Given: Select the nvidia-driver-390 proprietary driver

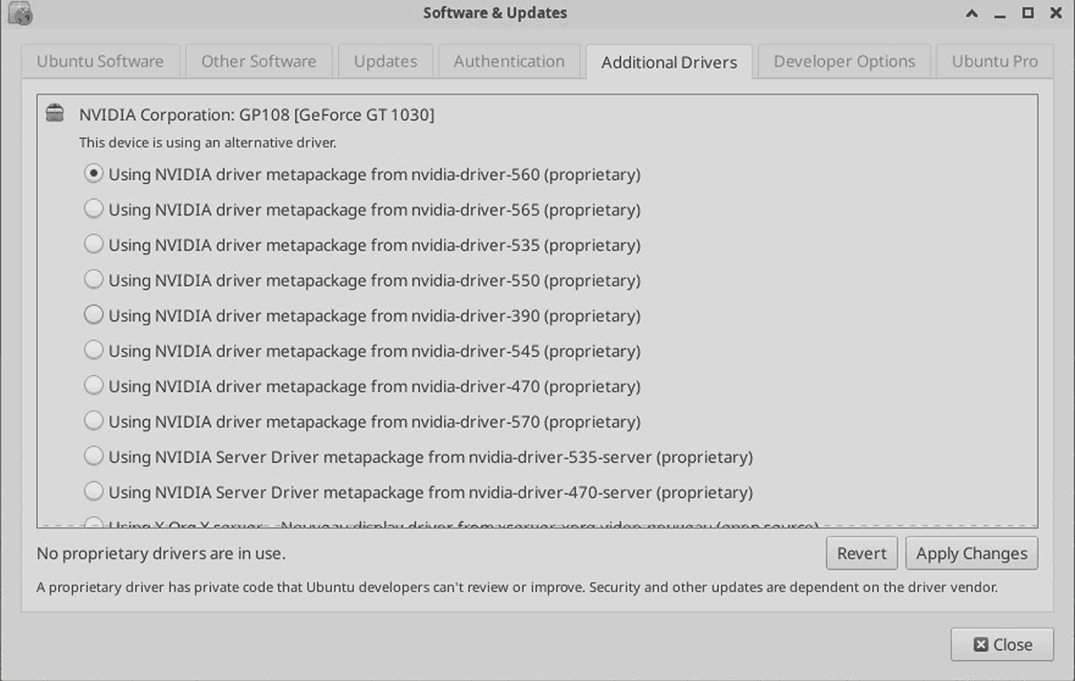Looking at the screenshot, I should pos(93,314).
